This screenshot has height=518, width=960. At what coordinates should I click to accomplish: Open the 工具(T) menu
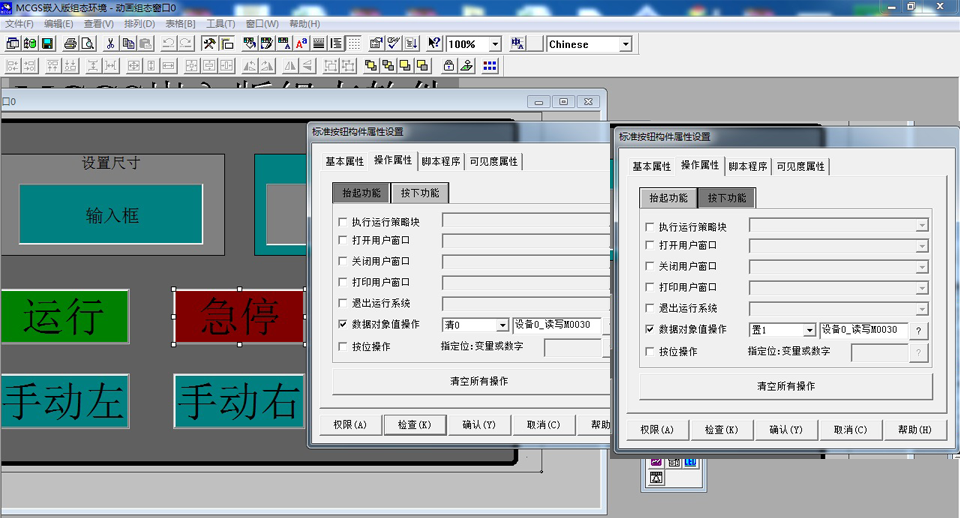220,23
